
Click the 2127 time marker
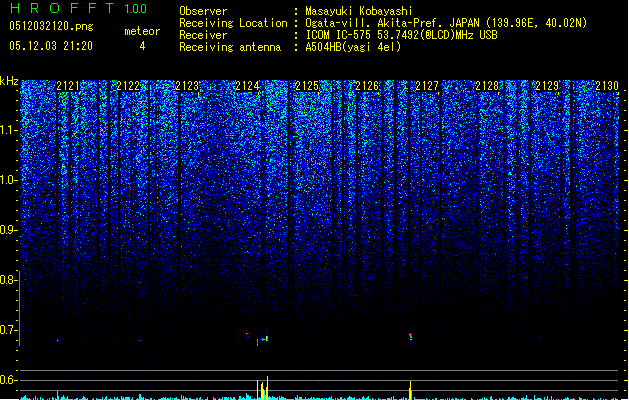click(427, 86)
